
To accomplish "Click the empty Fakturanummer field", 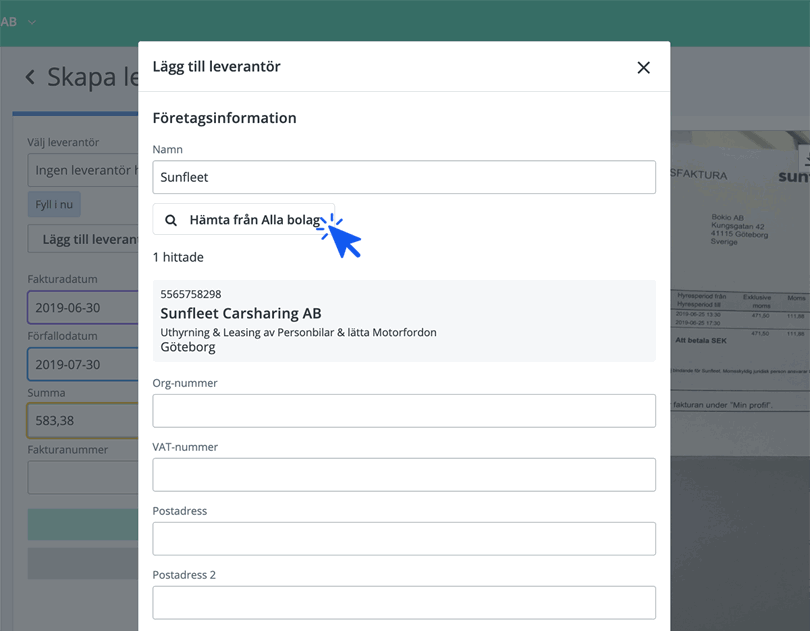I will tap(83, 478).
